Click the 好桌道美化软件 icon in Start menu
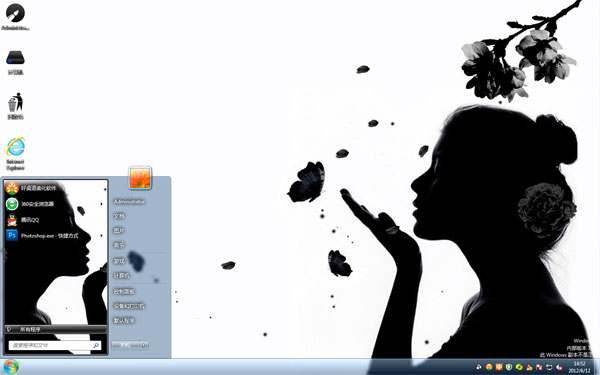This screenshot has height=375, width=600. pos(12,188)
